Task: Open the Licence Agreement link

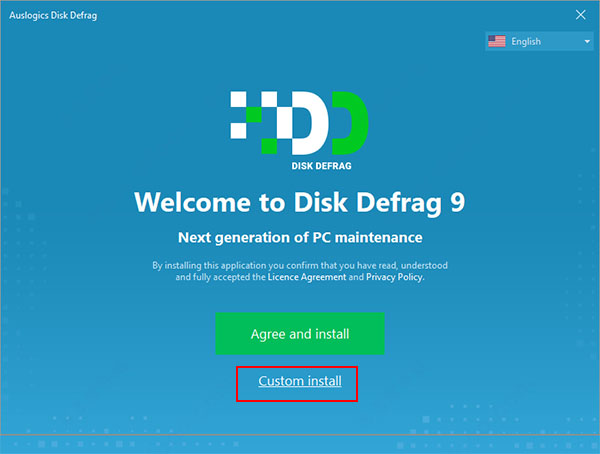Action: coord(307,277)
